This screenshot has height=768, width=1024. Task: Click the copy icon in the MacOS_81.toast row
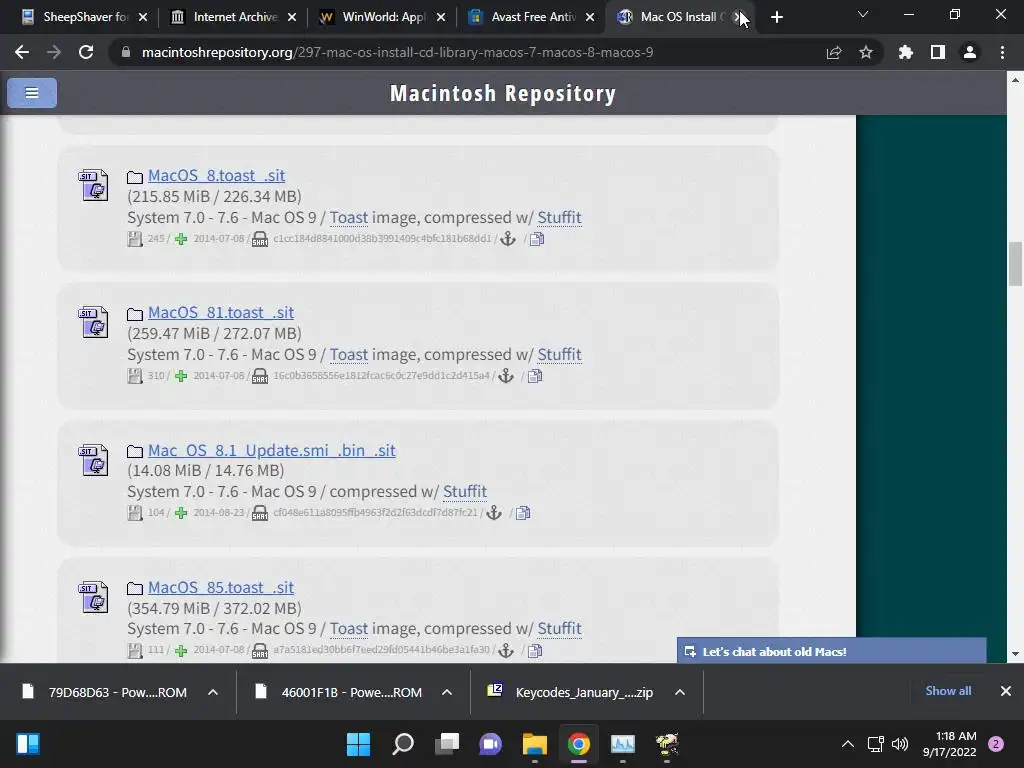pyautogui.click(x=535, y=376)
